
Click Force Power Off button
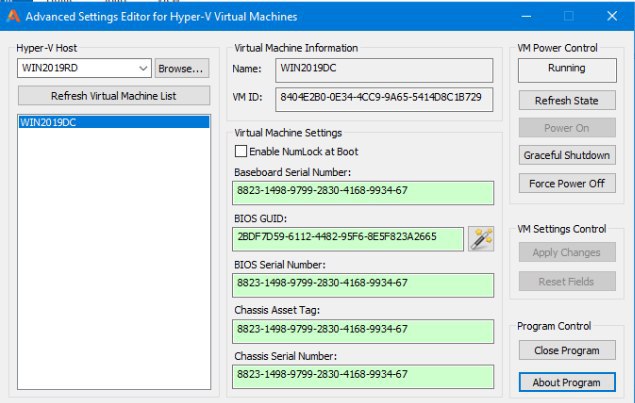pos(567,183)
